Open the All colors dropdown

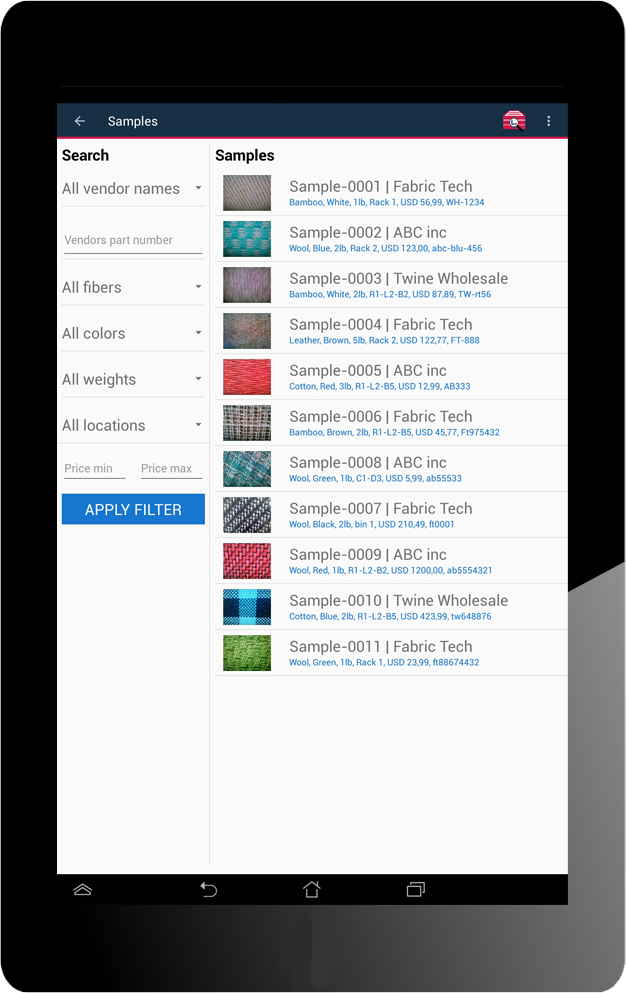pos(133,334)
